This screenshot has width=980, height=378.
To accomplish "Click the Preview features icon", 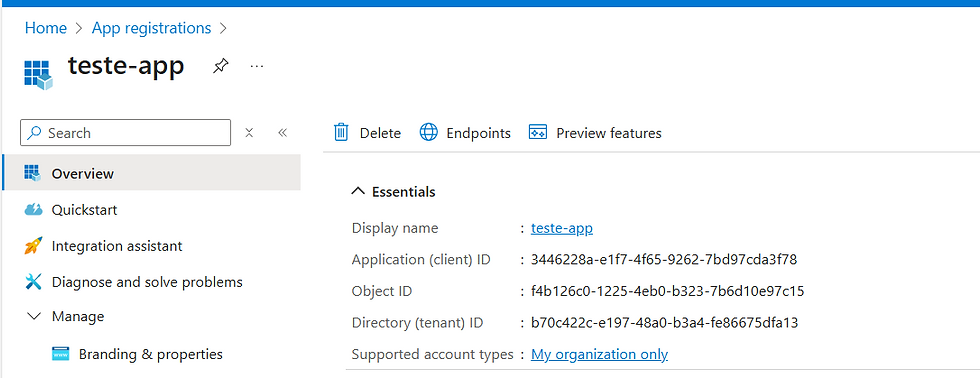I will [x=538, y=132].
